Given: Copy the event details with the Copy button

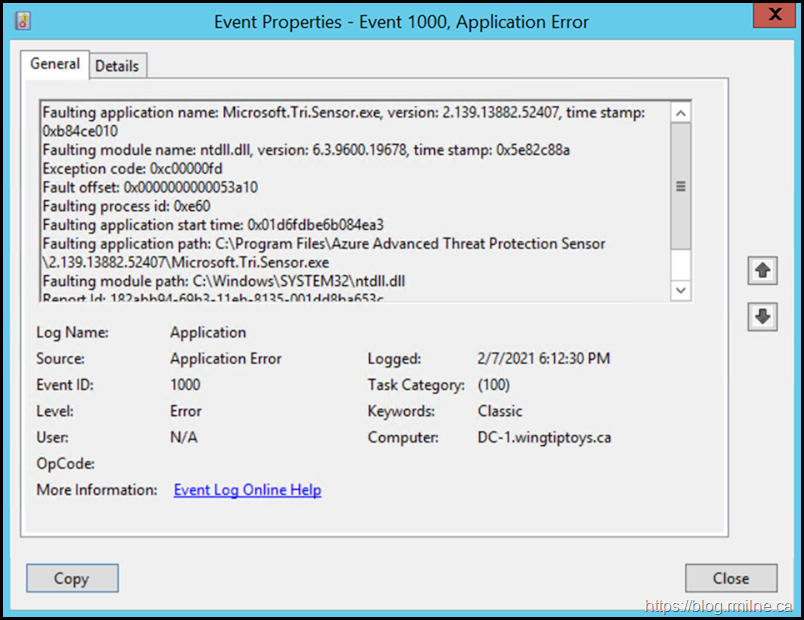Looking at the screenshot, I should (x=71, y=578).
